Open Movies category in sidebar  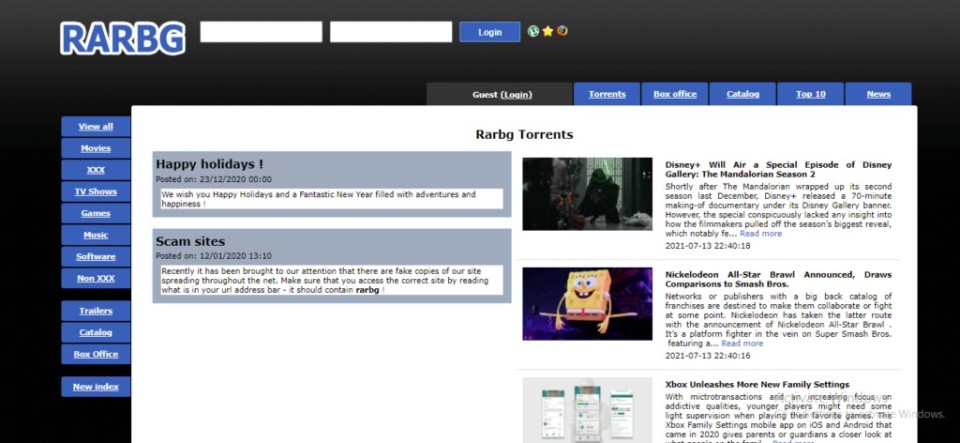(96, 148)
